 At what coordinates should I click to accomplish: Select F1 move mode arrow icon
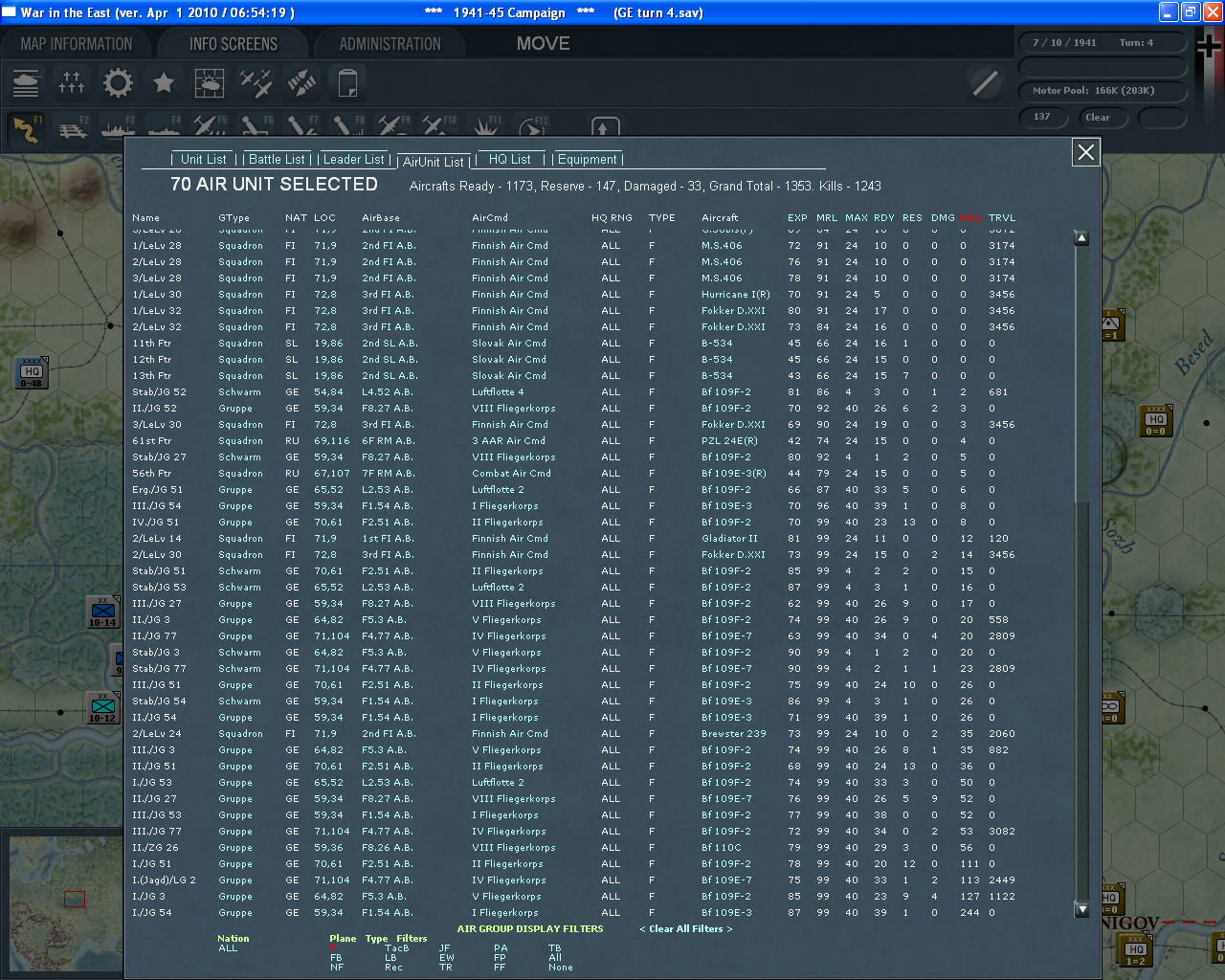coord(27,128)
